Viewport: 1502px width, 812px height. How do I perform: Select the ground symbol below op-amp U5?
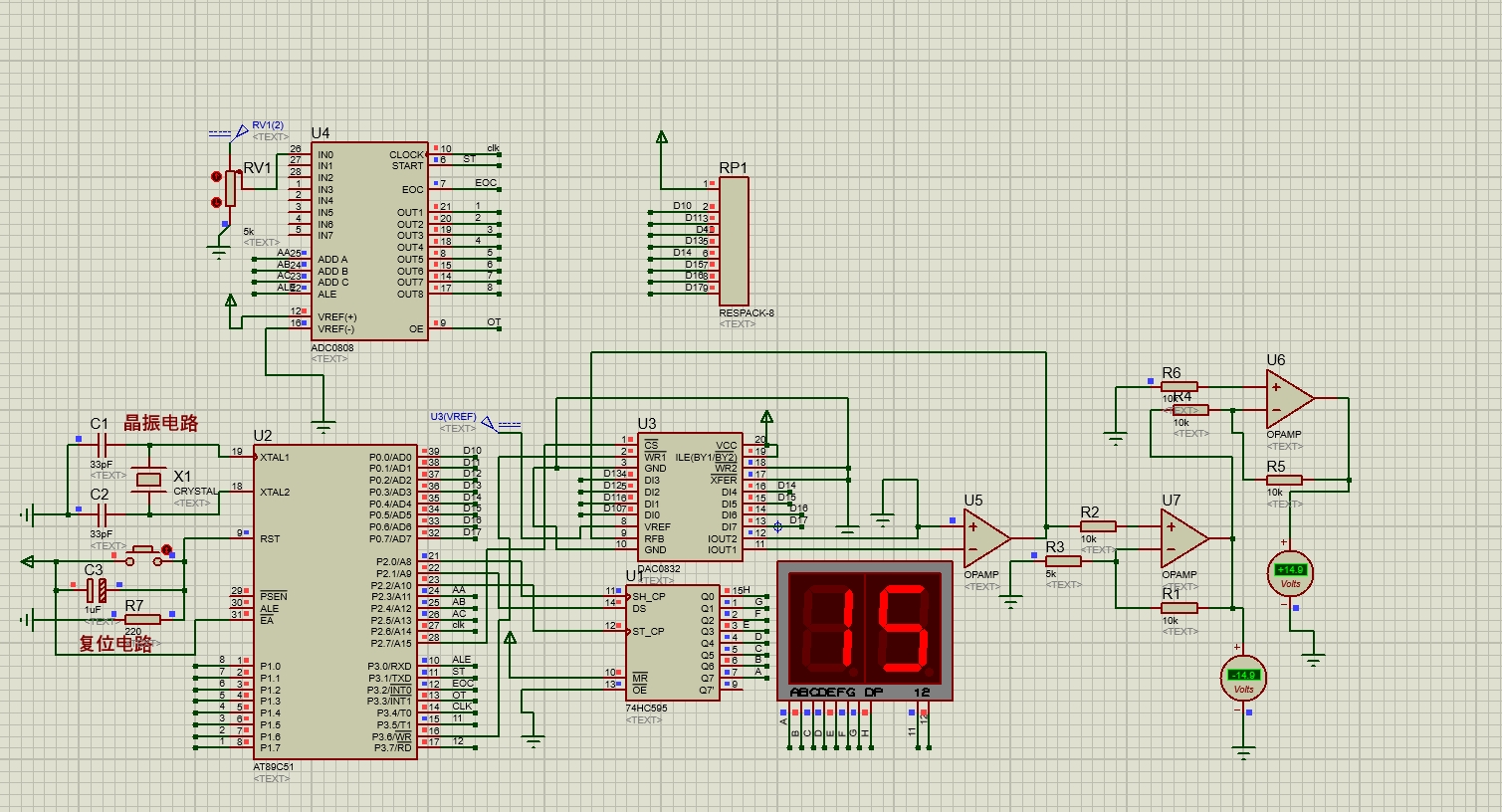(1010, 601)
